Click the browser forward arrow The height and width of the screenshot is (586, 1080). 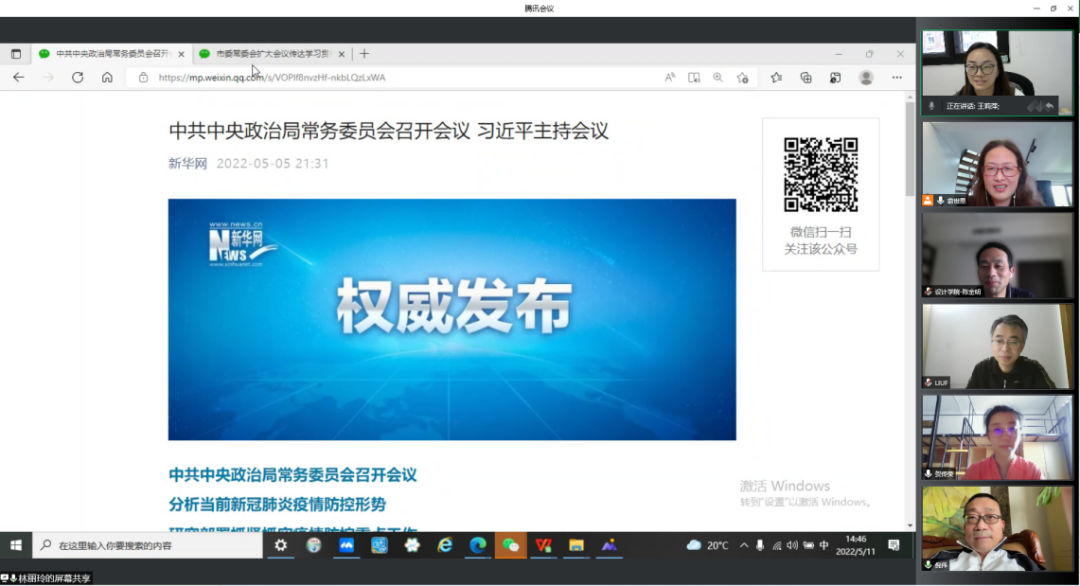[x=48, y=77]
